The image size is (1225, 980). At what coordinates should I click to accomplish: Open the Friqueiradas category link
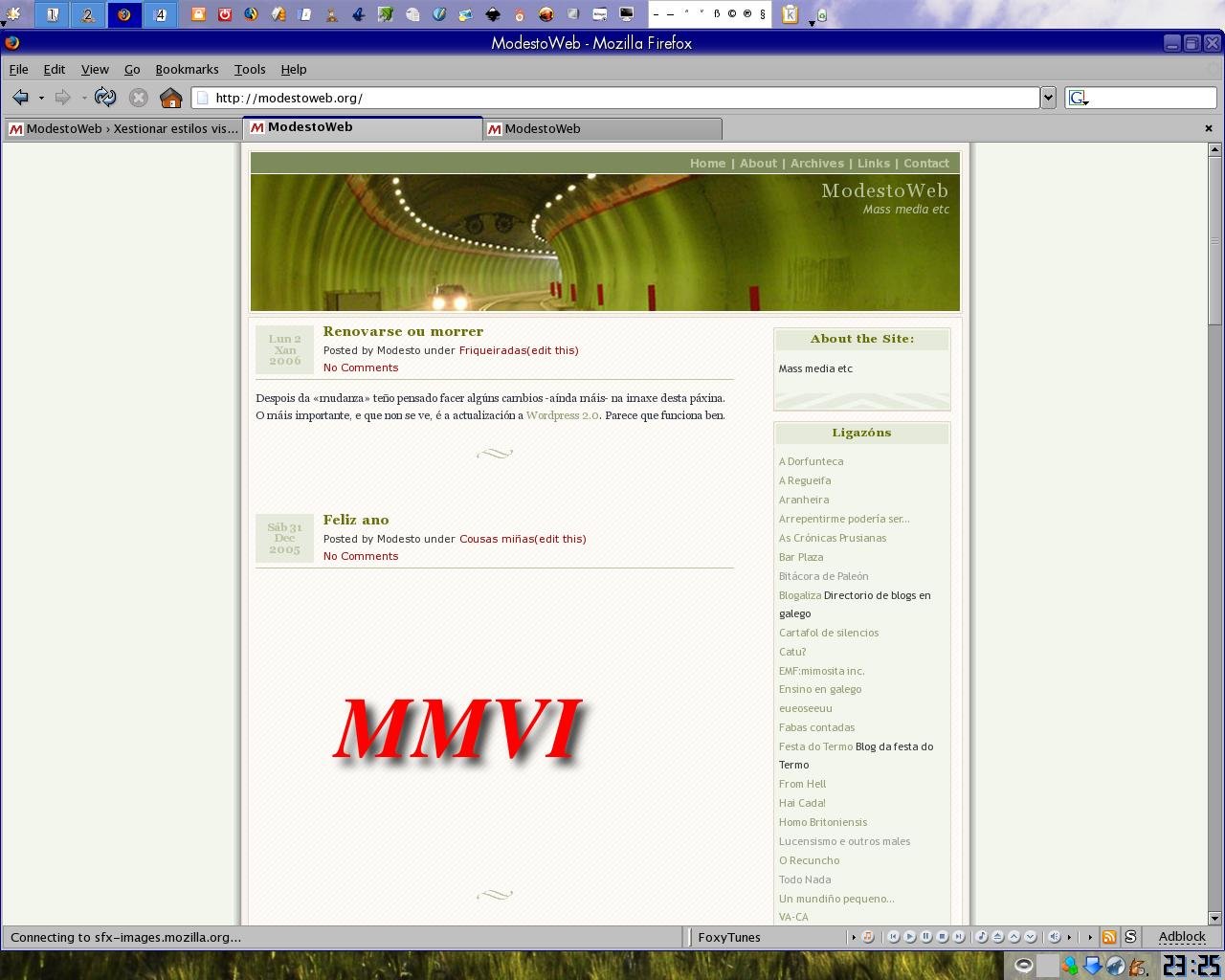coord(493,350)
